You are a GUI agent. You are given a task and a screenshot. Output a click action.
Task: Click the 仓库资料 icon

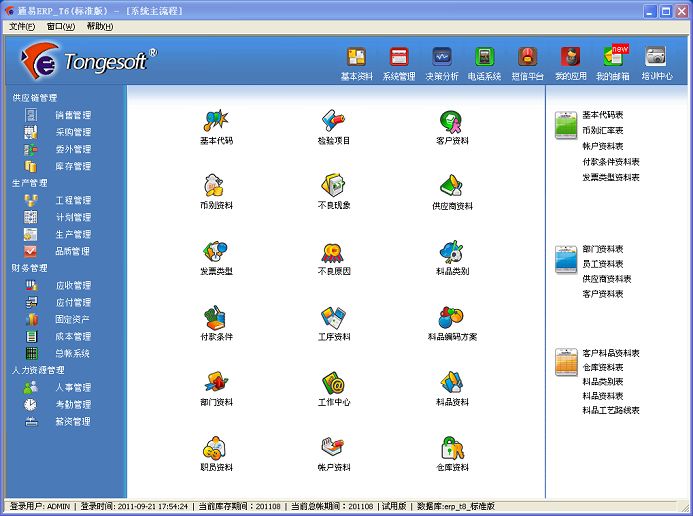click(452, 448)
